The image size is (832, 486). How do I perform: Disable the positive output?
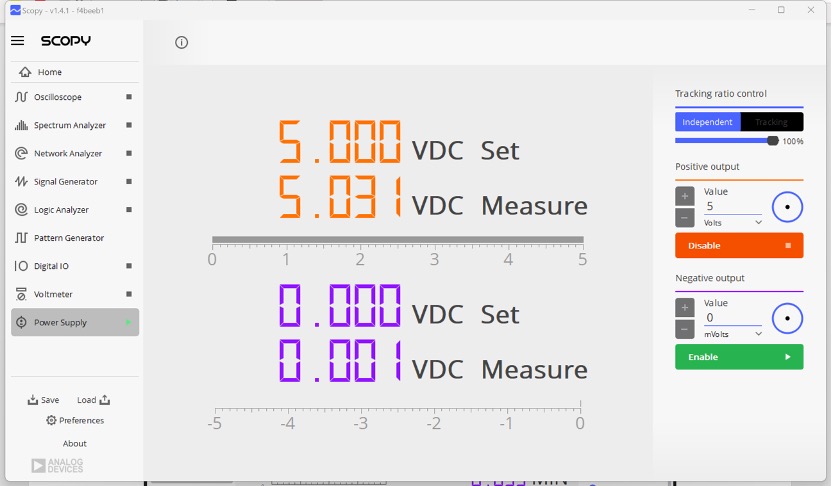pyautogui.click(x=739, y=246)
